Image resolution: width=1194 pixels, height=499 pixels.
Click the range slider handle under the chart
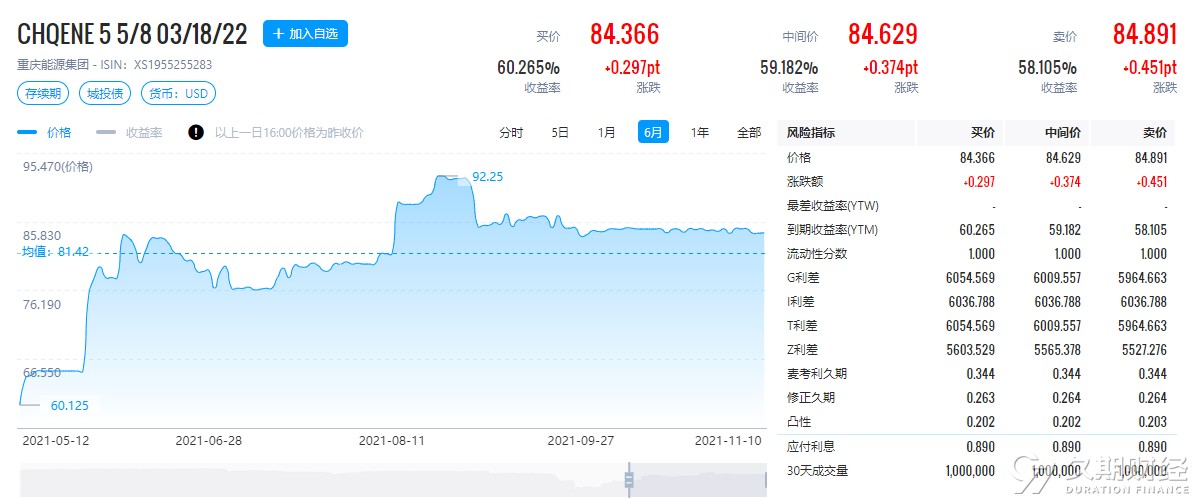tap(629, 479)
